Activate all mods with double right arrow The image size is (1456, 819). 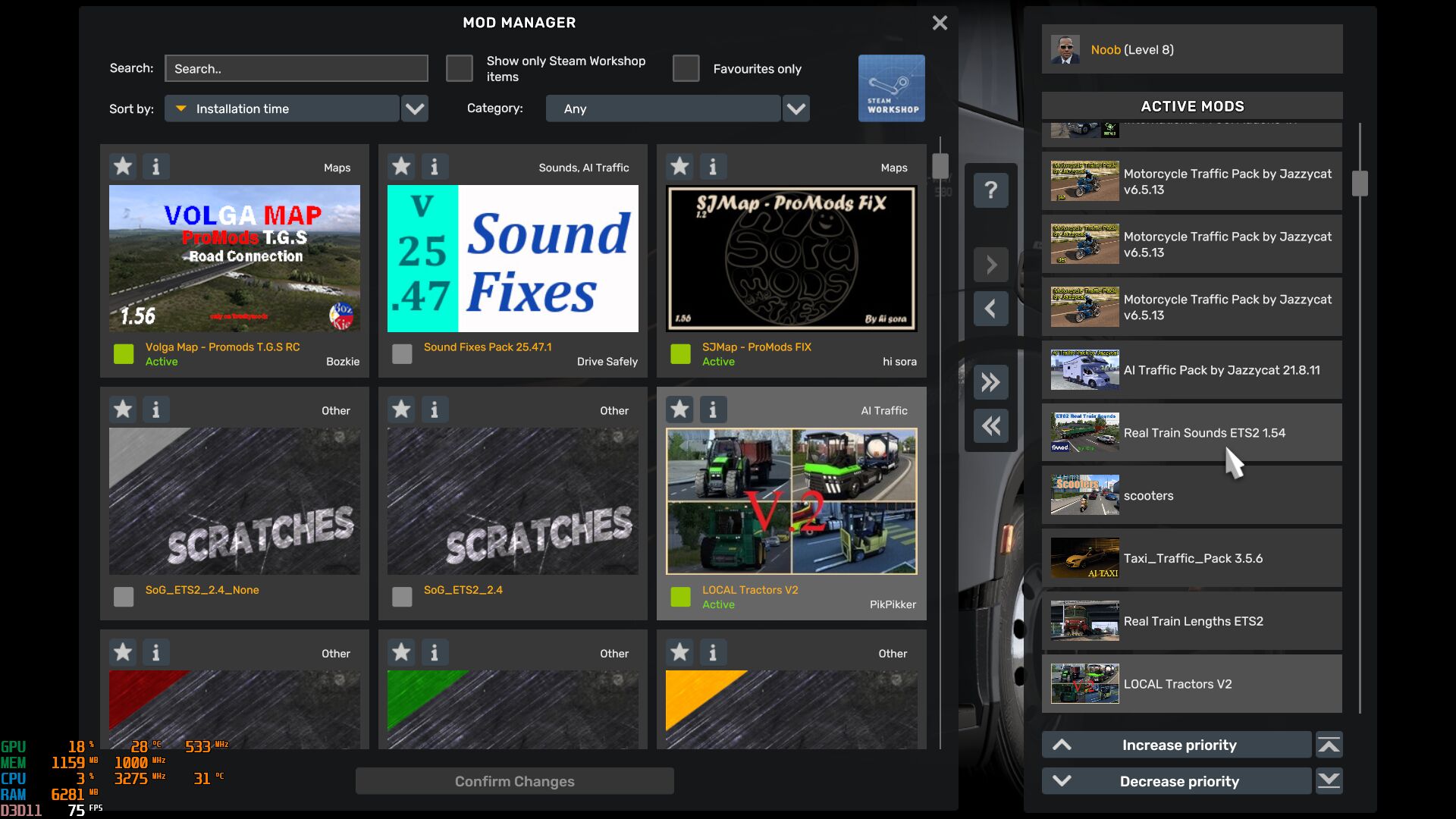[990, 382]
